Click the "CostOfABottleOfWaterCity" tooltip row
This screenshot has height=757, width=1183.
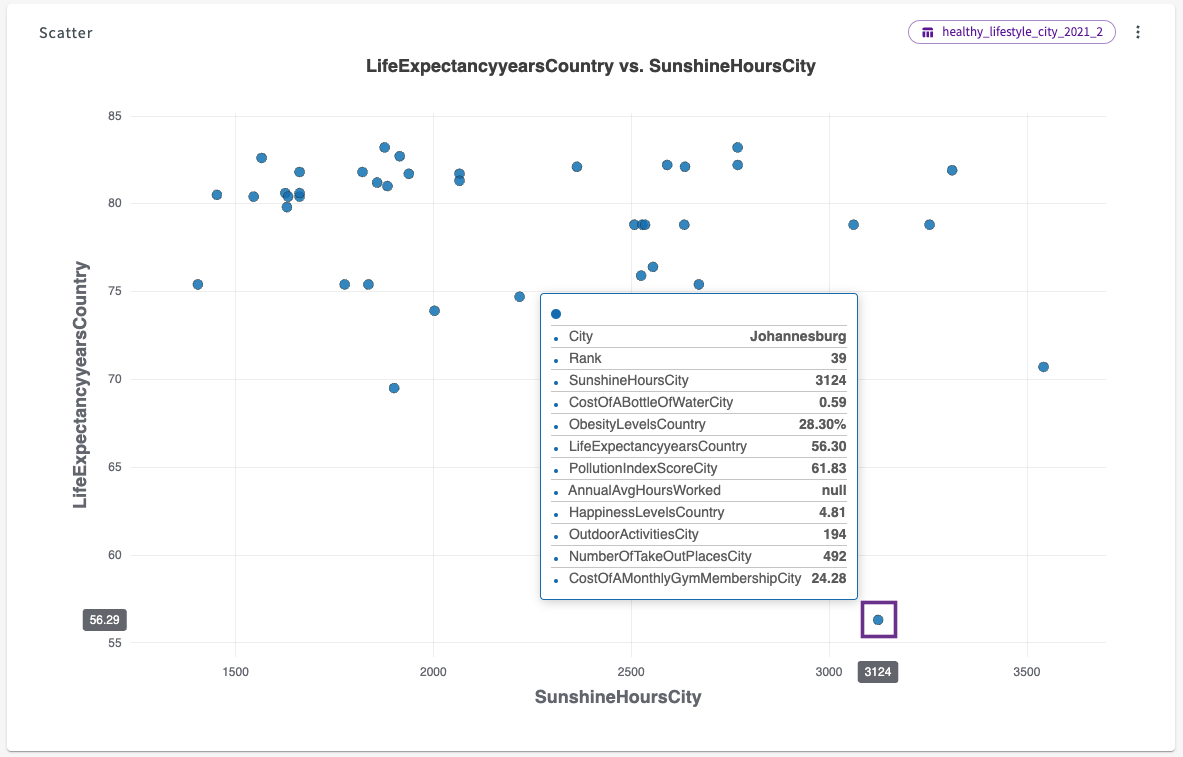pos(699,402)
